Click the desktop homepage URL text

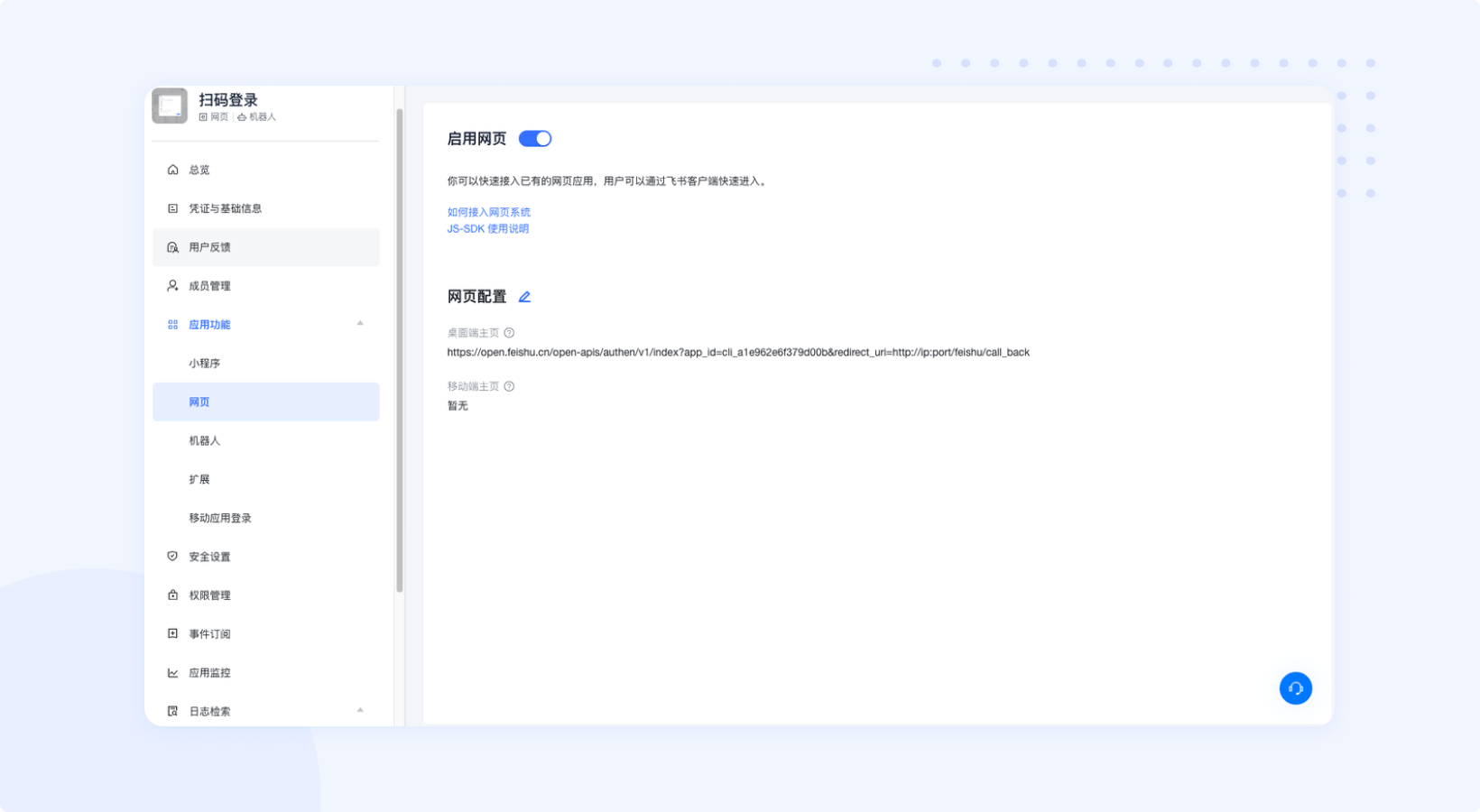pos(738,353)
